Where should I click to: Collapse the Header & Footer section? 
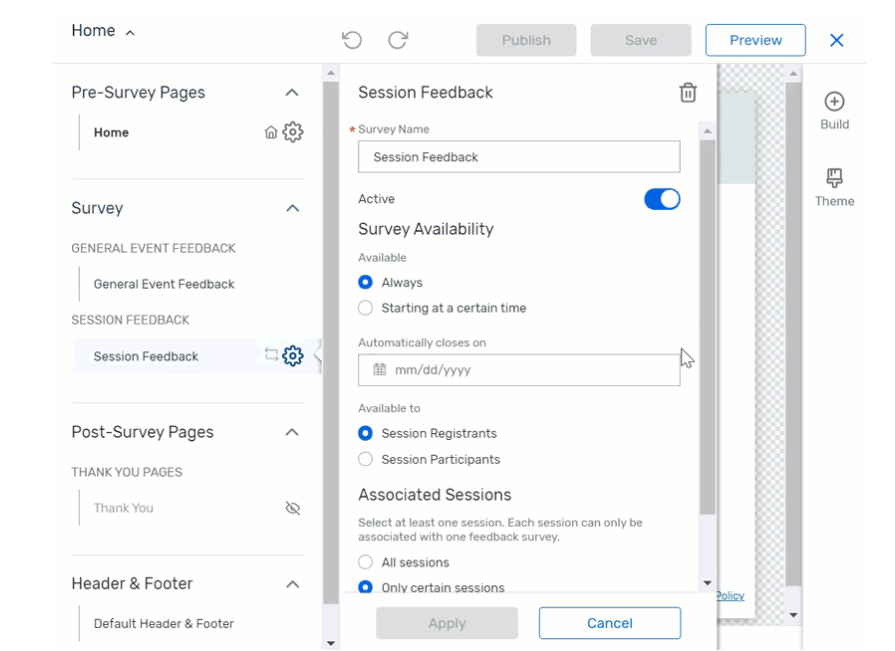[x=293, y=583]
